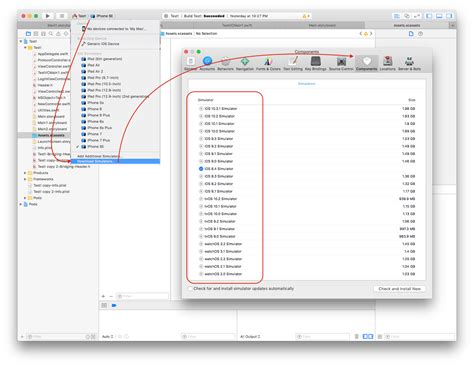474x366 pixels.
Task: Expand the Pods project at bottom
Action: pyautogui.click(x=21, y=204)
